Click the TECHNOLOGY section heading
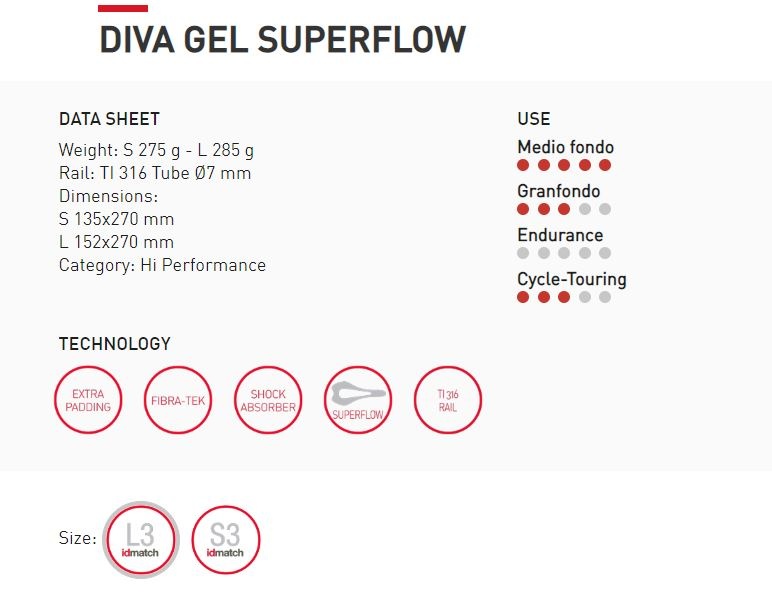The height and width of the screenshot is (597, 772). [115, 344]
